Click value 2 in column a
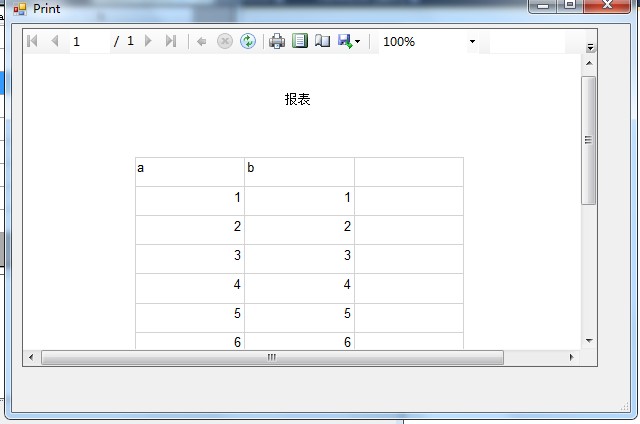The width and height of the screenshot is (640, 424). [237, 226]
